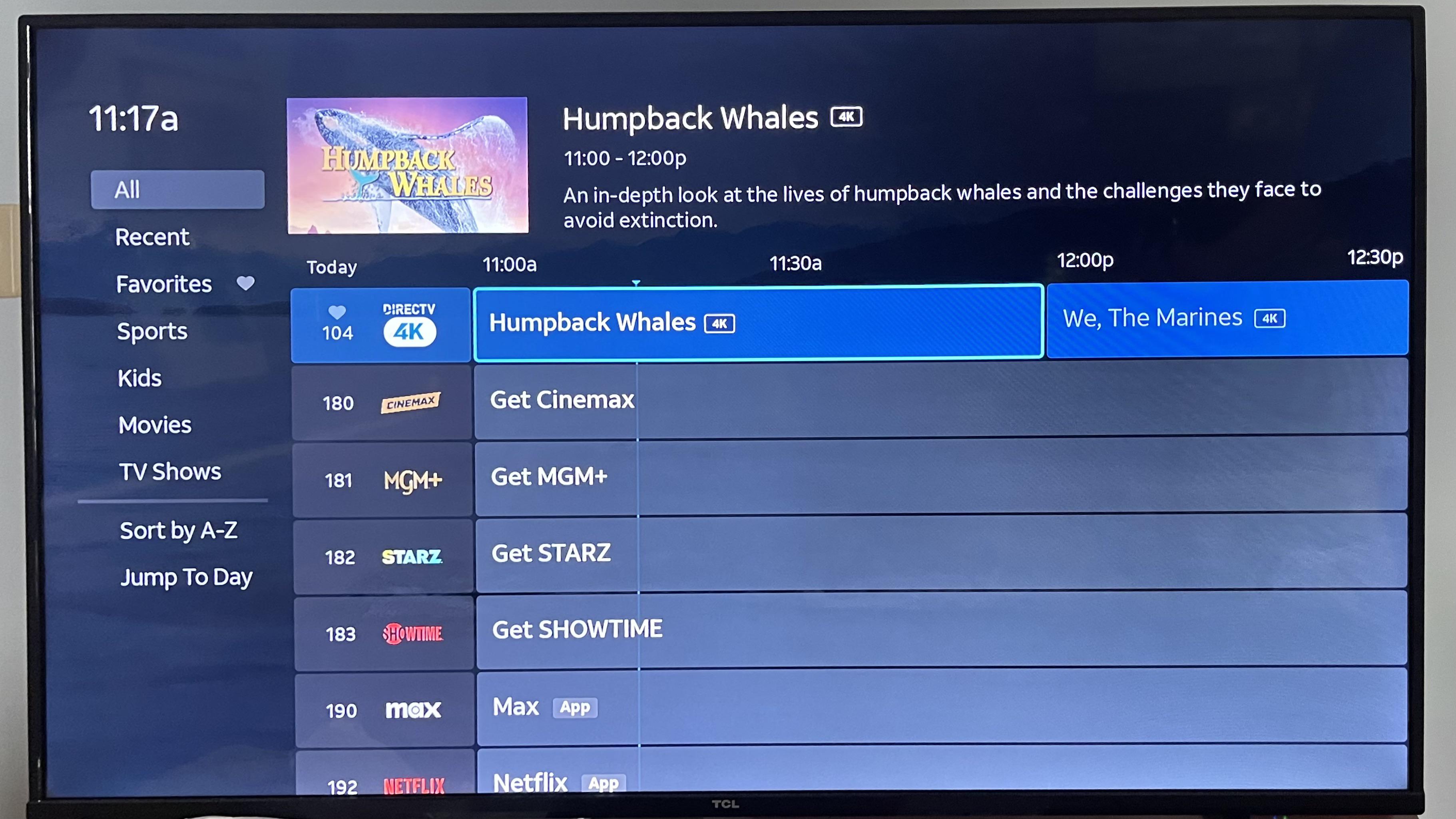Toggle favorite heart on channel 104
Image resolution: width=1456 pixels, height=819 pixels.
click(x=337, y=311)
